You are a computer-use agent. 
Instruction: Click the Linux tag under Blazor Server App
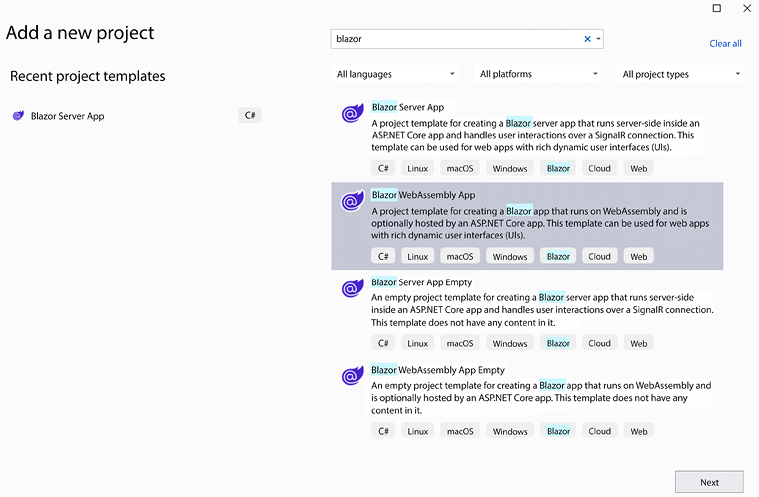[x=417, y=168]
